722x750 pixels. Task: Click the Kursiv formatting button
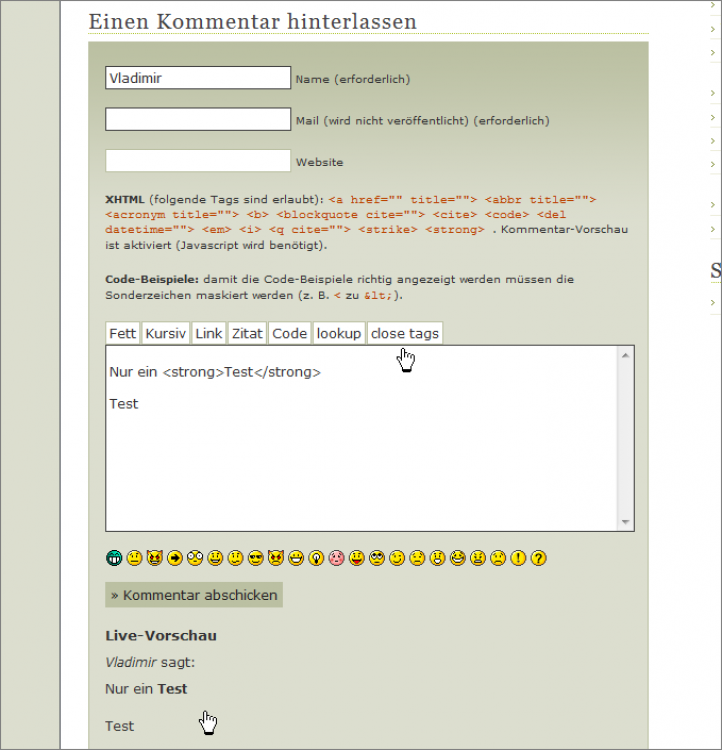click(x=165, y=333)
